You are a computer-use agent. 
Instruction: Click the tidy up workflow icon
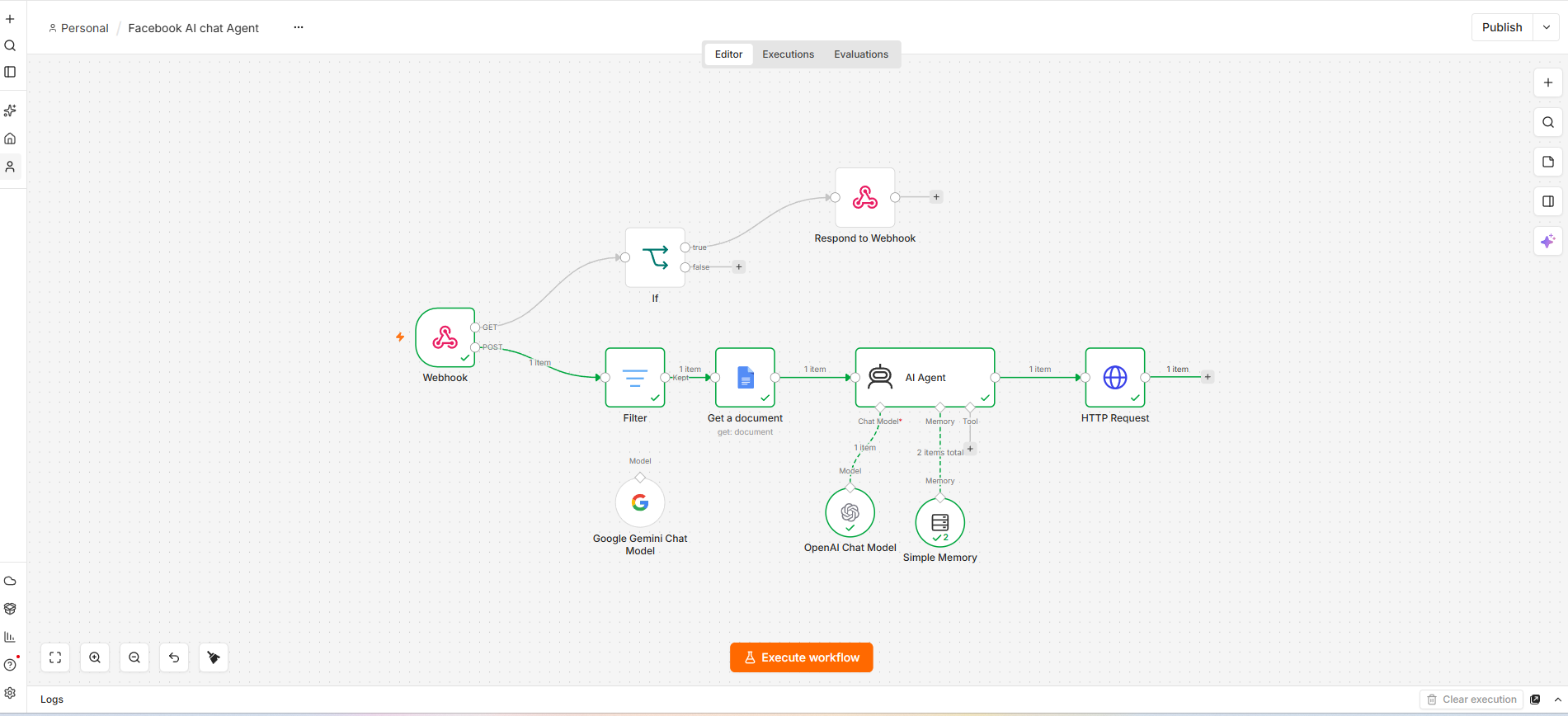[214, 657]
